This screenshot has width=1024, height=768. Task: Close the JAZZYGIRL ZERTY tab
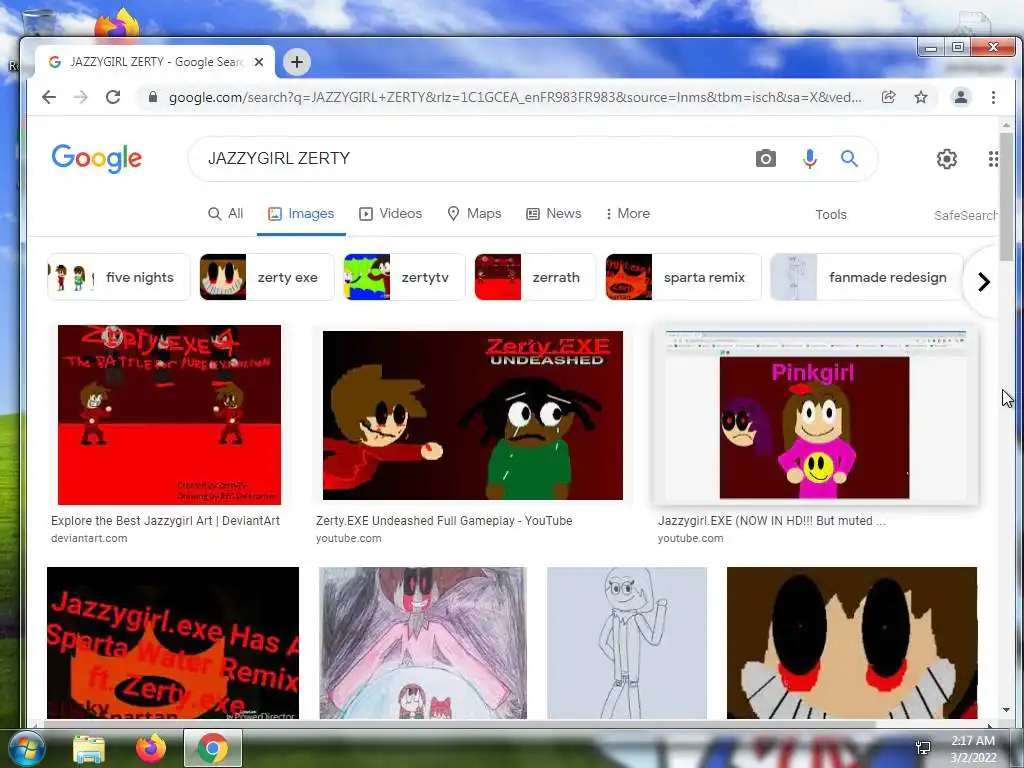[x=259, y=62]
